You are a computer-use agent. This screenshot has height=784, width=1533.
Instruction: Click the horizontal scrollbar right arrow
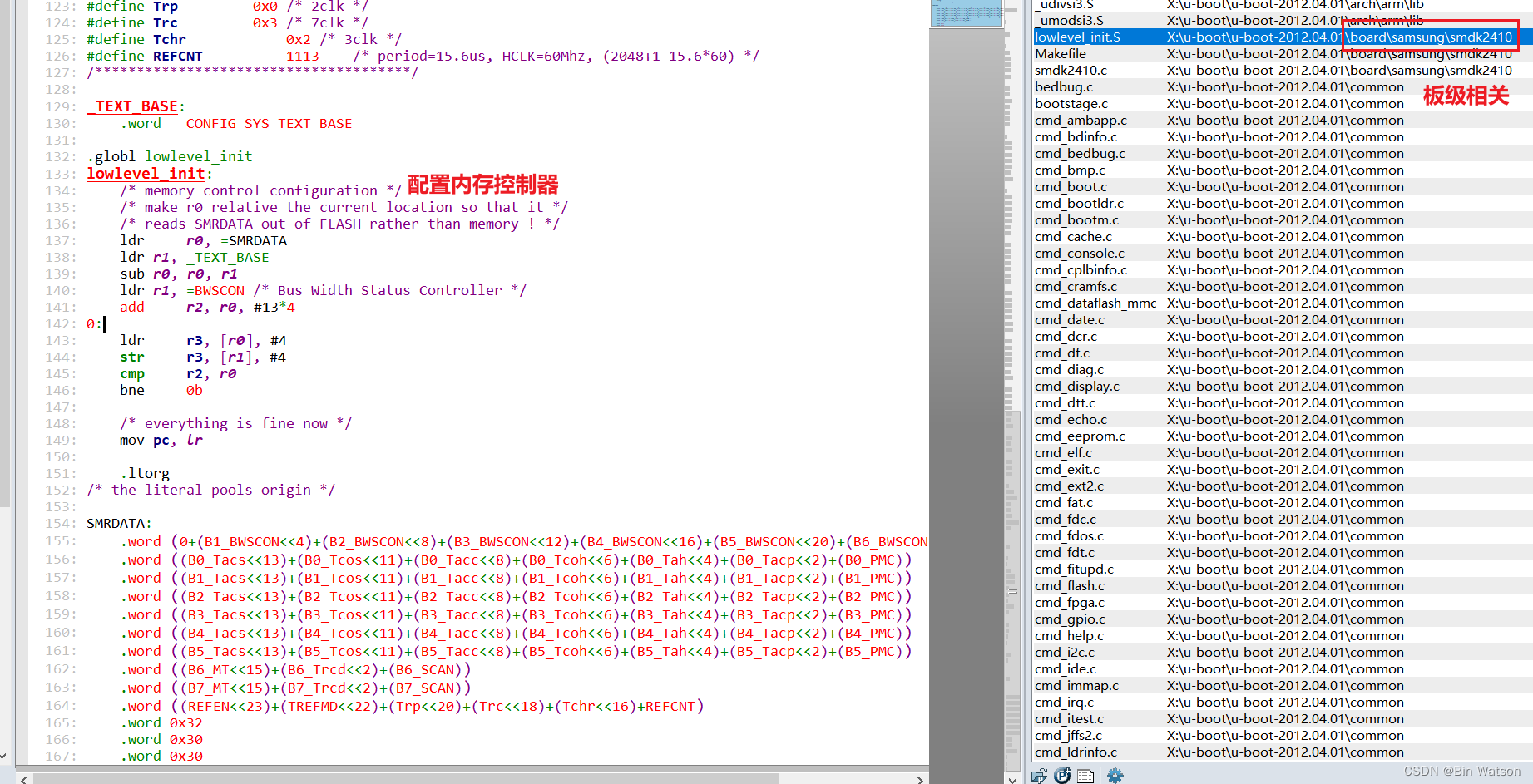pos(919,779)
